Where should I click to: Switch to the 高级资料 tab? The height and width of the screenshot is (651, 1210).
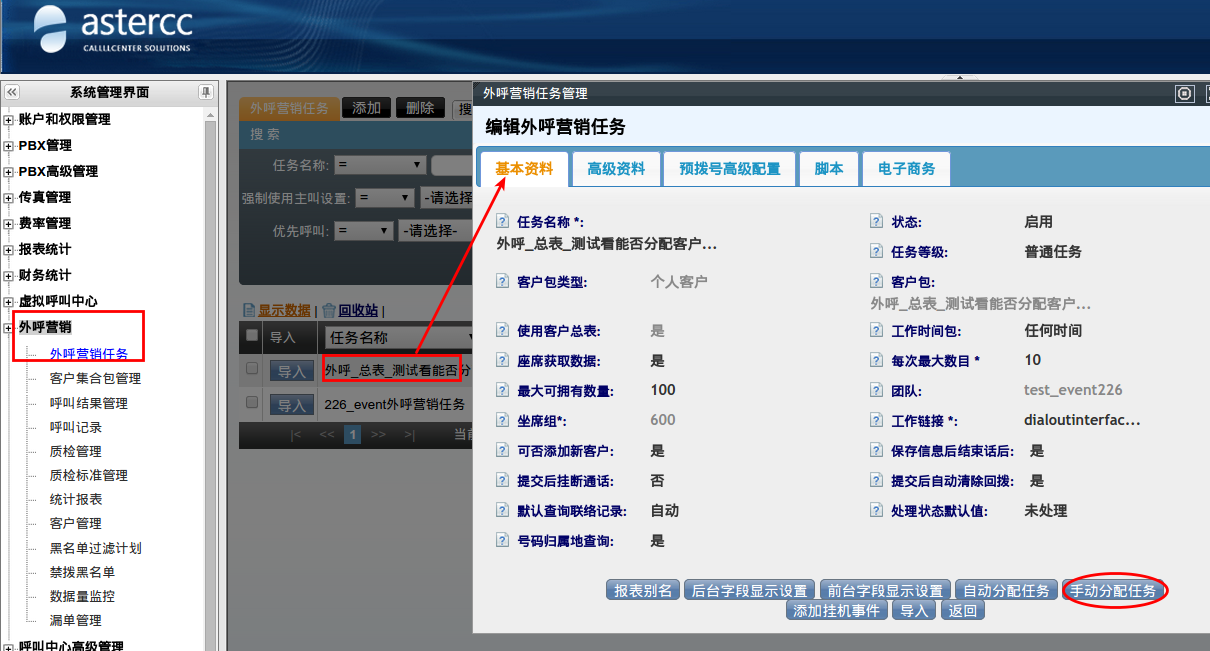tap(616, 169)
